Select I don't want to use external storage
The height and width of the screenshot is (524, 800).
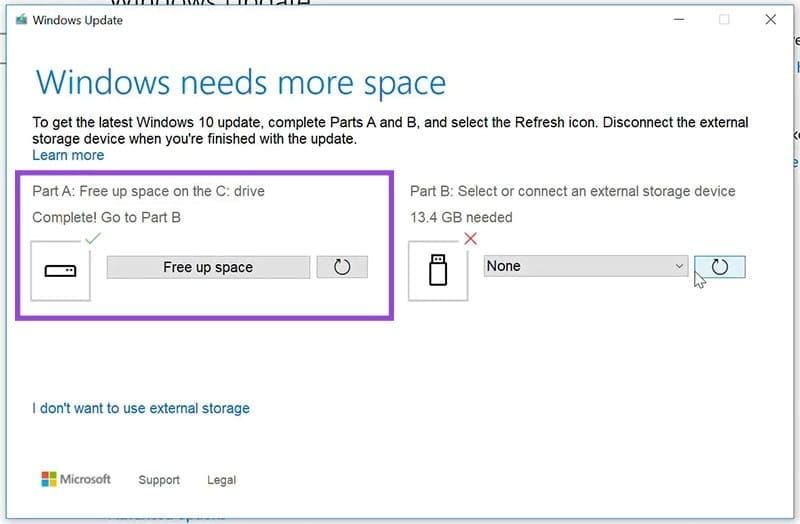coord(141,408)
